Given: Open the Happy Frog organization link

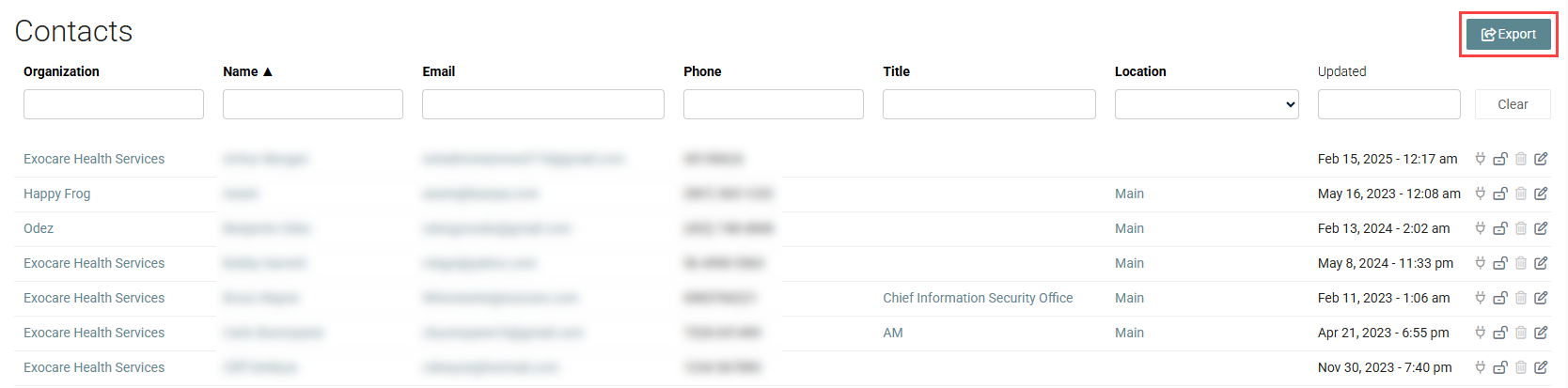Looking at the screenshot, I should pos(57,194).
